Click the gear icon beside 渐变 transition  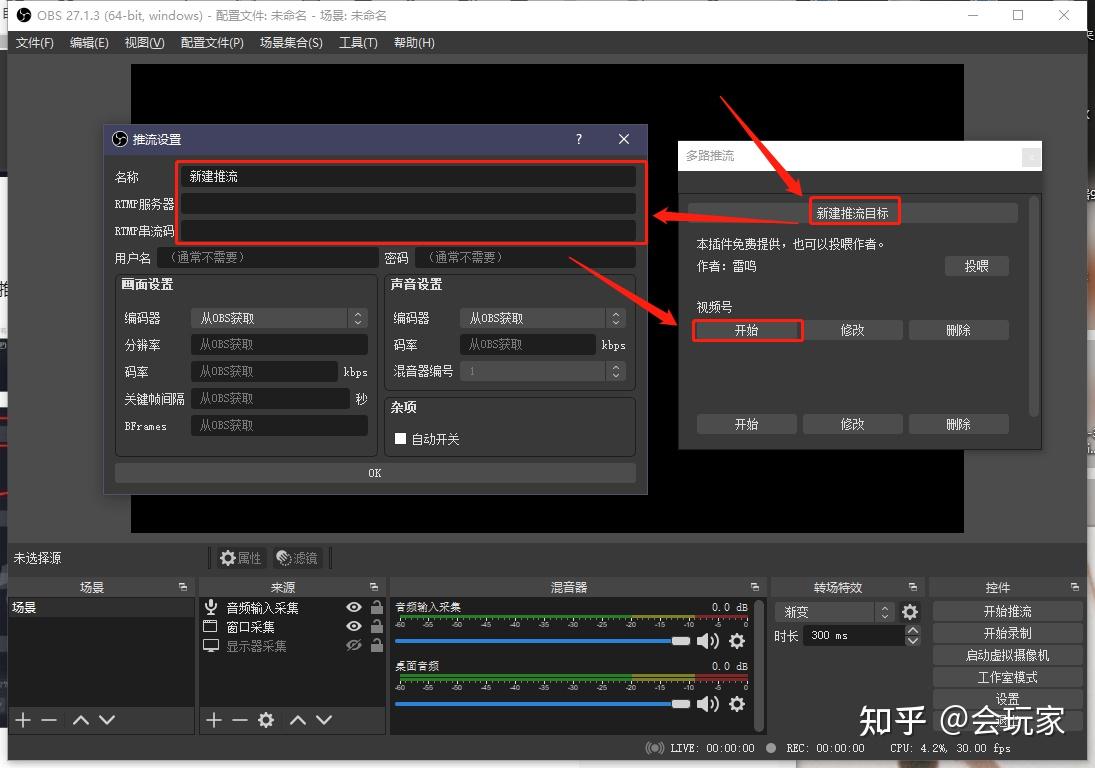(909, 612)
